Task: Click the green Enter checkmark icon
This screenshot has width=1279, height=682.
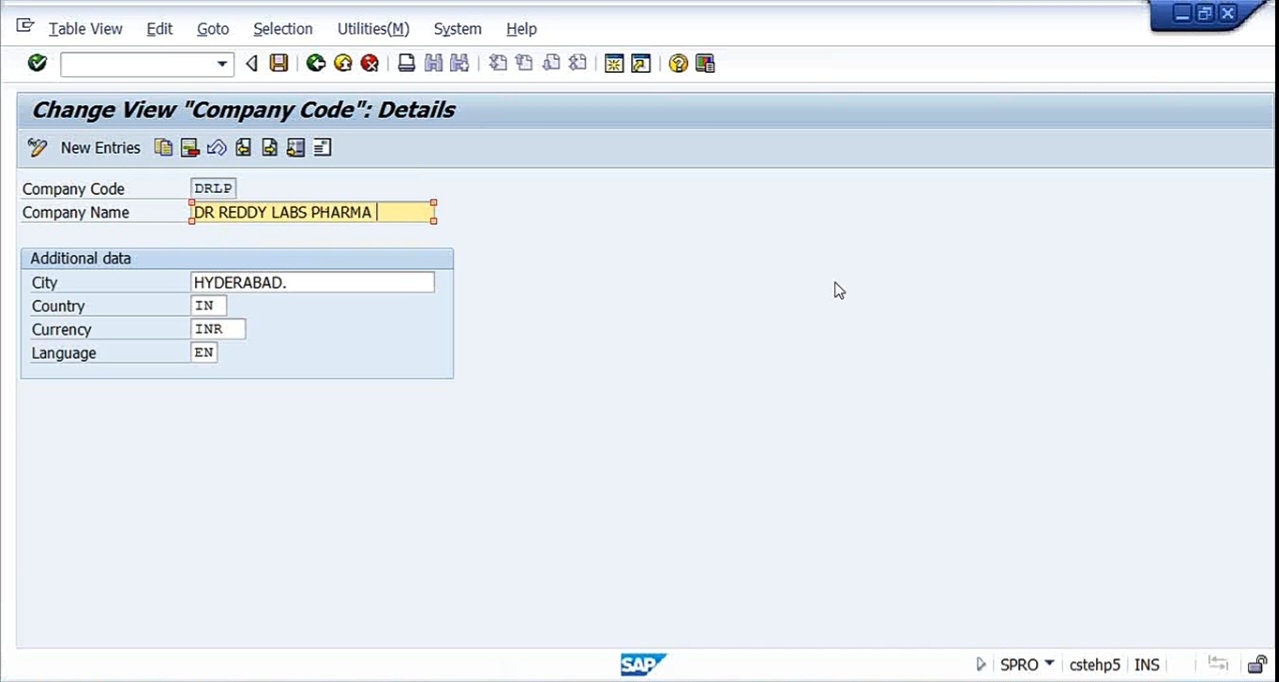Action: click(37, 63)
